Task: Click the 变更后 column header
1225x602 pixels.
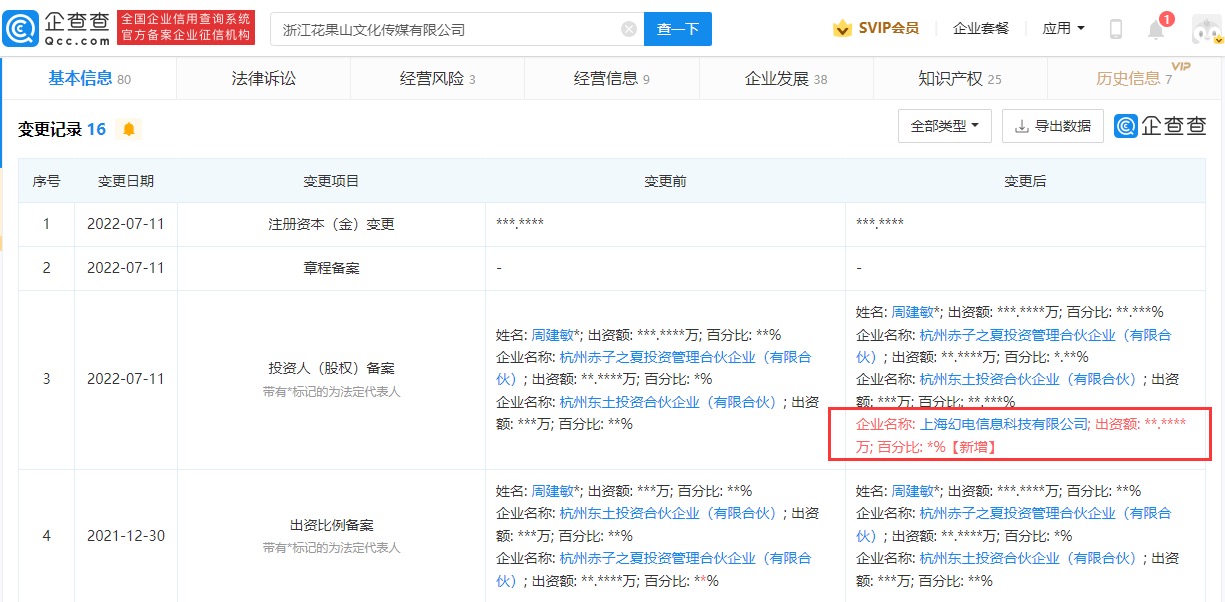Action: (1025, 181)
